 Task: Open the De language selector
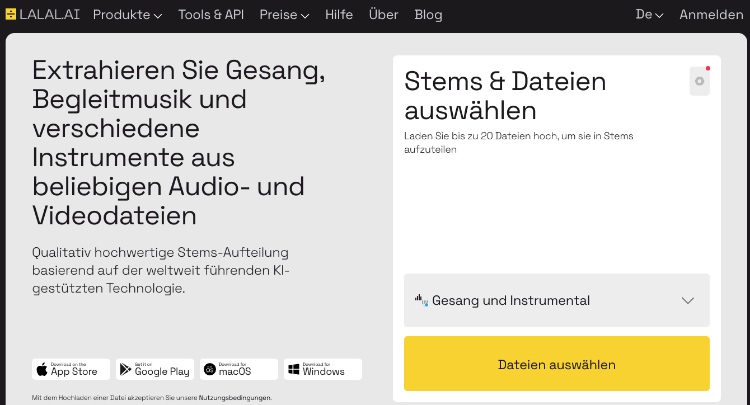coord(649,15)
